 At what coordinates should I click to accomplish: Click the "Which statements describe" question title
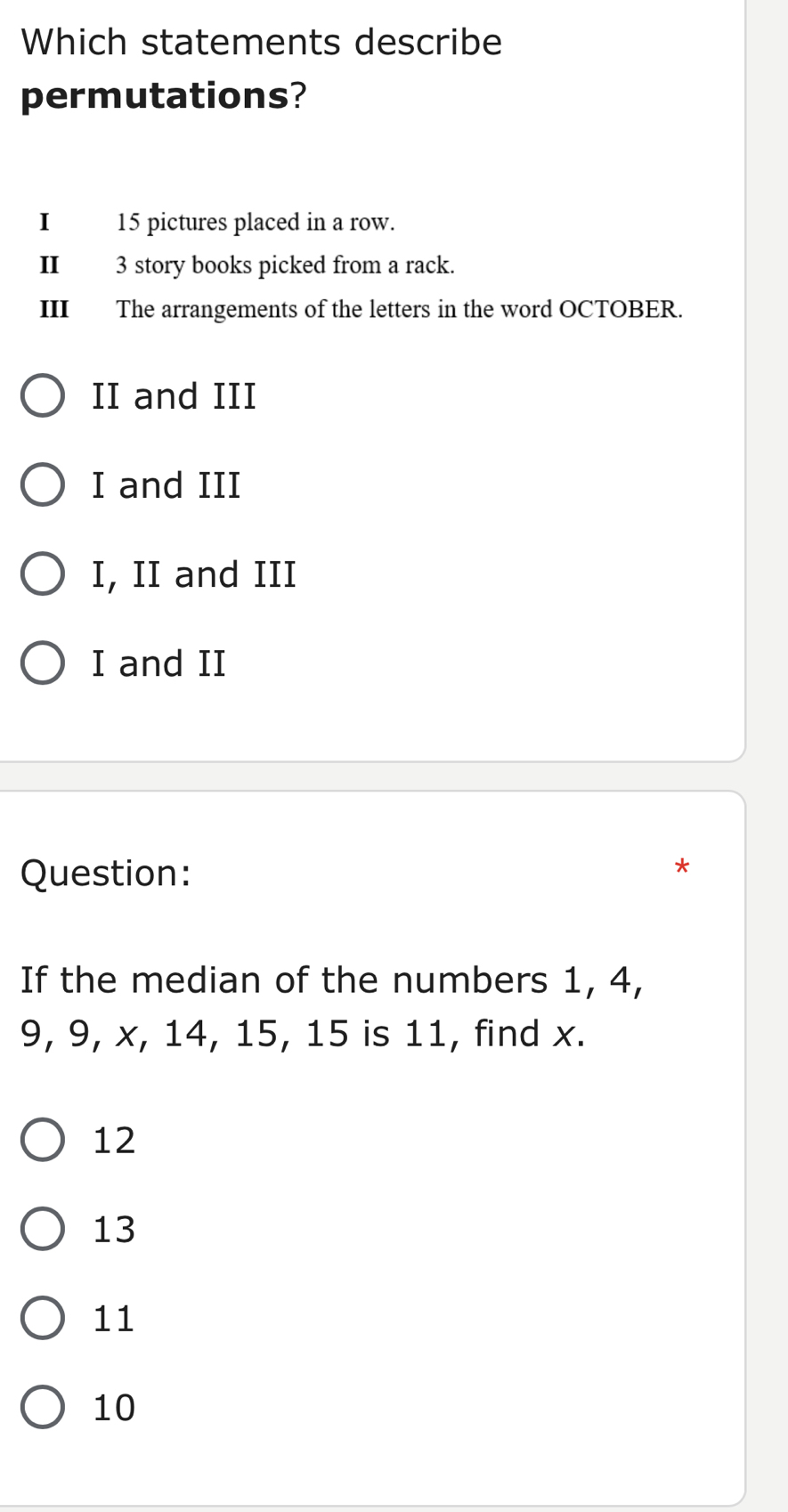tap(261, 42)
